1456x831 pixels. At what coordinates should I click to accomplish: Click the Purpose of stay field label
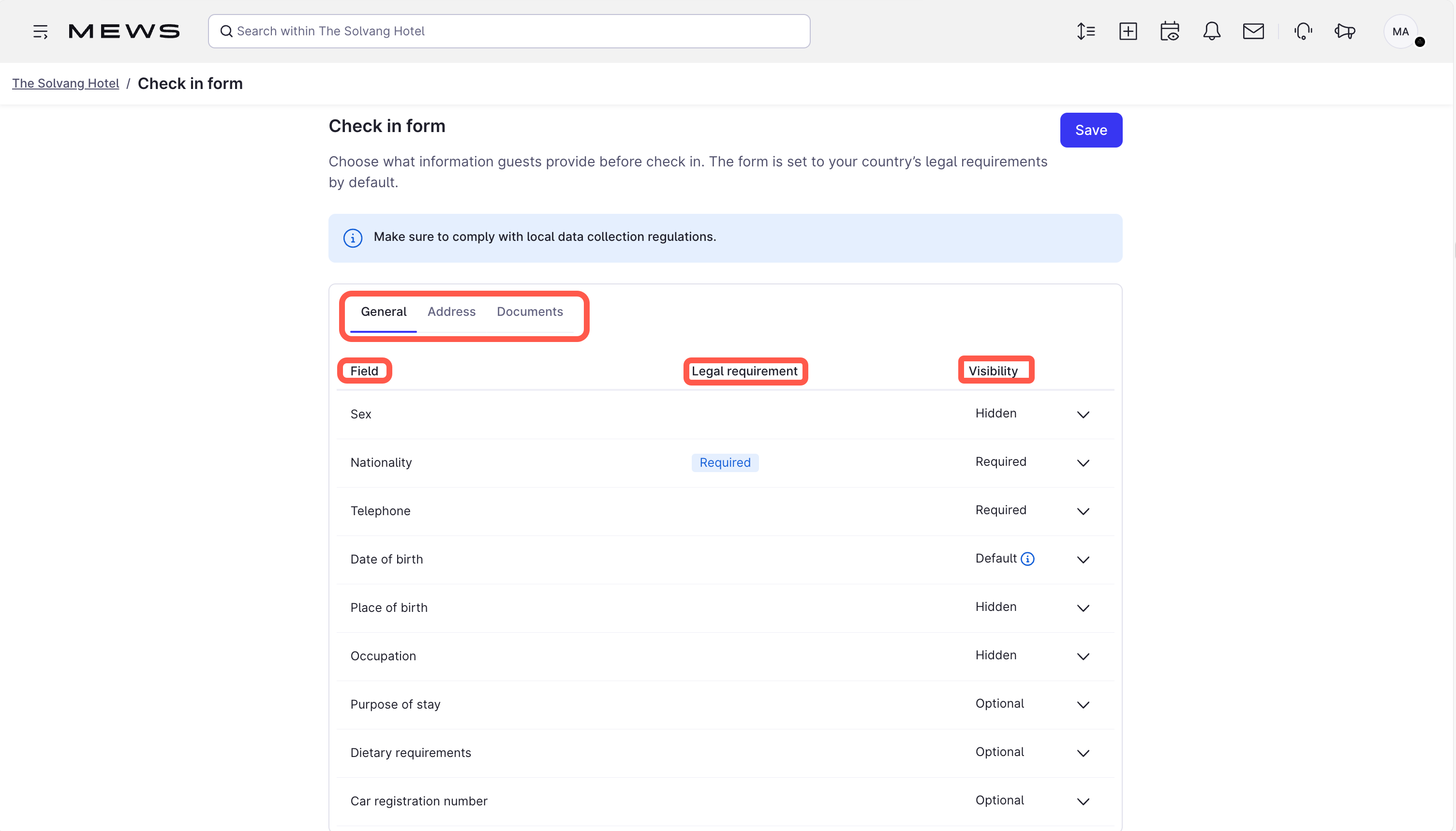395,704
